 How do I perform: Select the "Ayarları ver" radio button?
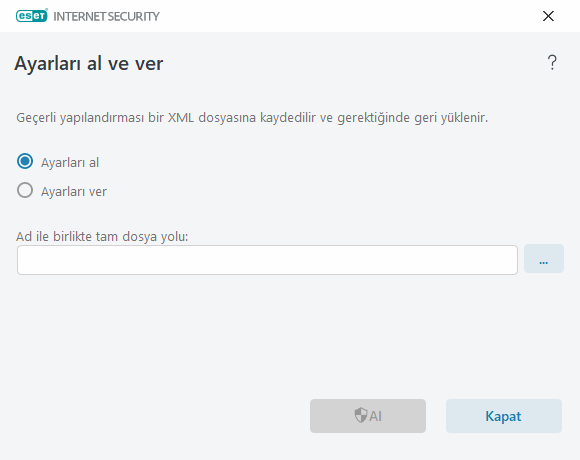[25, 190]
